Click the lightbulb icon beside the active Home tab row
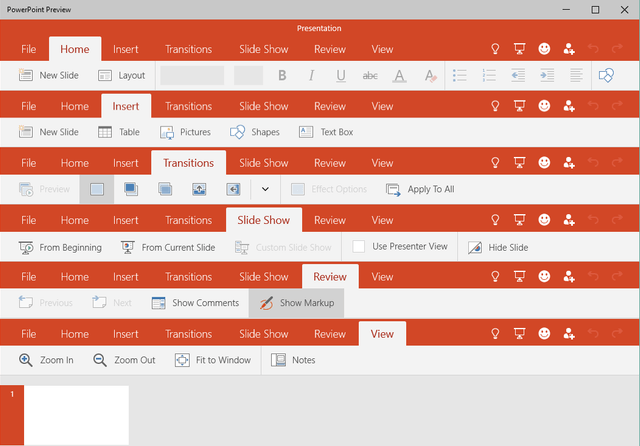Screen dimensions: 640x446 point(495,49)
